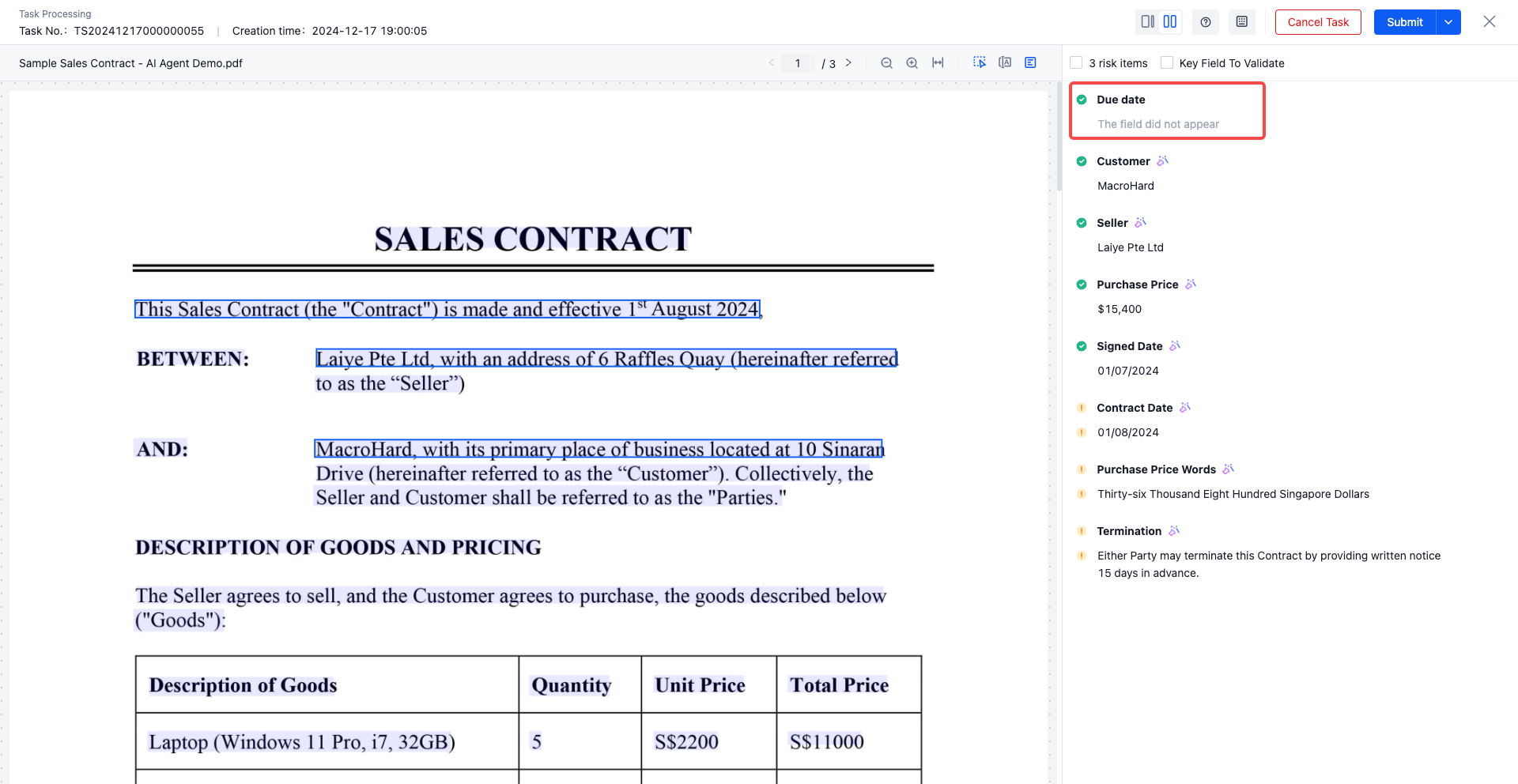Click the zoom out magnifier icon

[887, 63]
